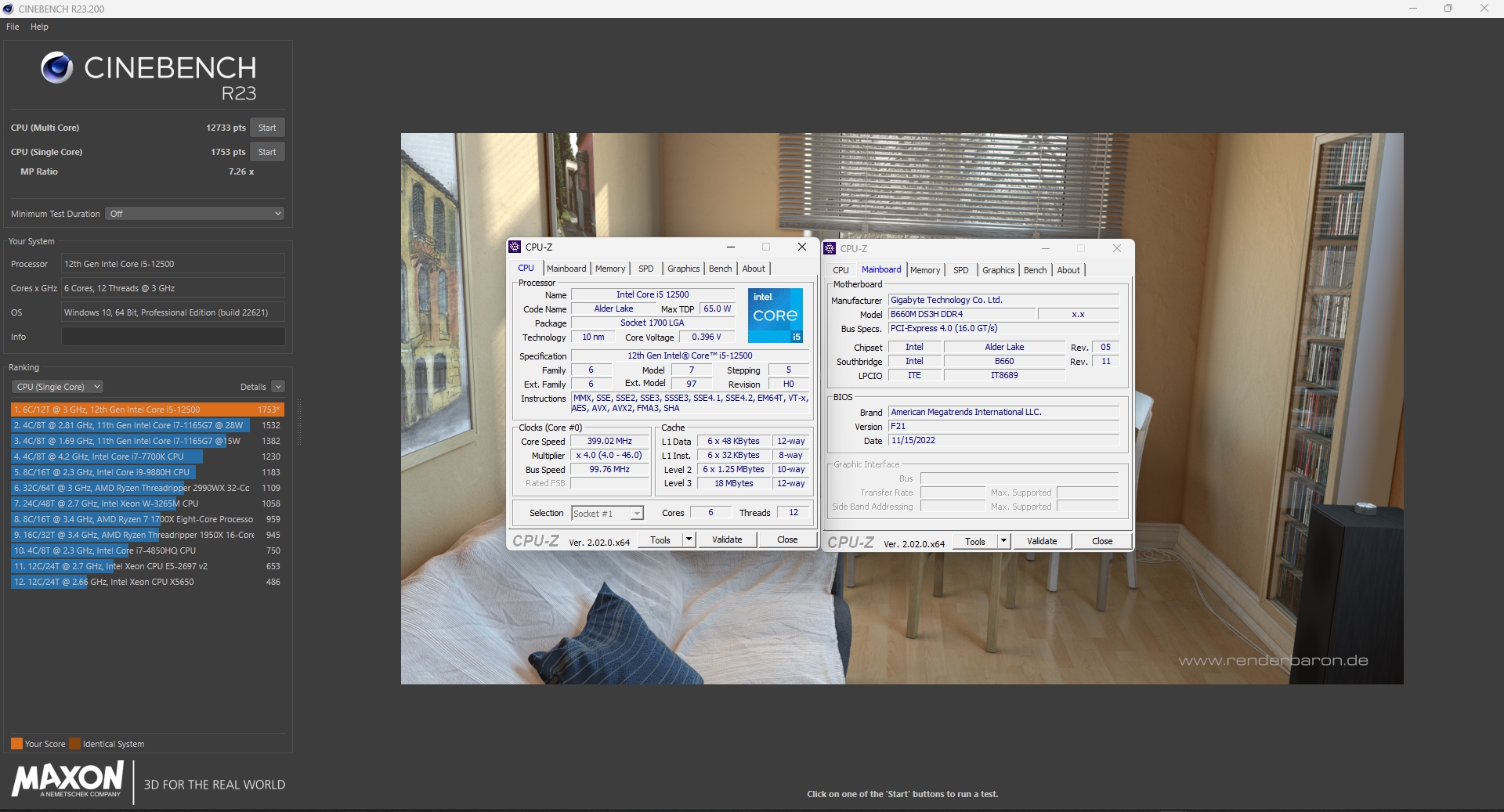1504x812 pixels.
Task: Click the Cinebench title bar app icon
Action: click(x=9, y=9)
